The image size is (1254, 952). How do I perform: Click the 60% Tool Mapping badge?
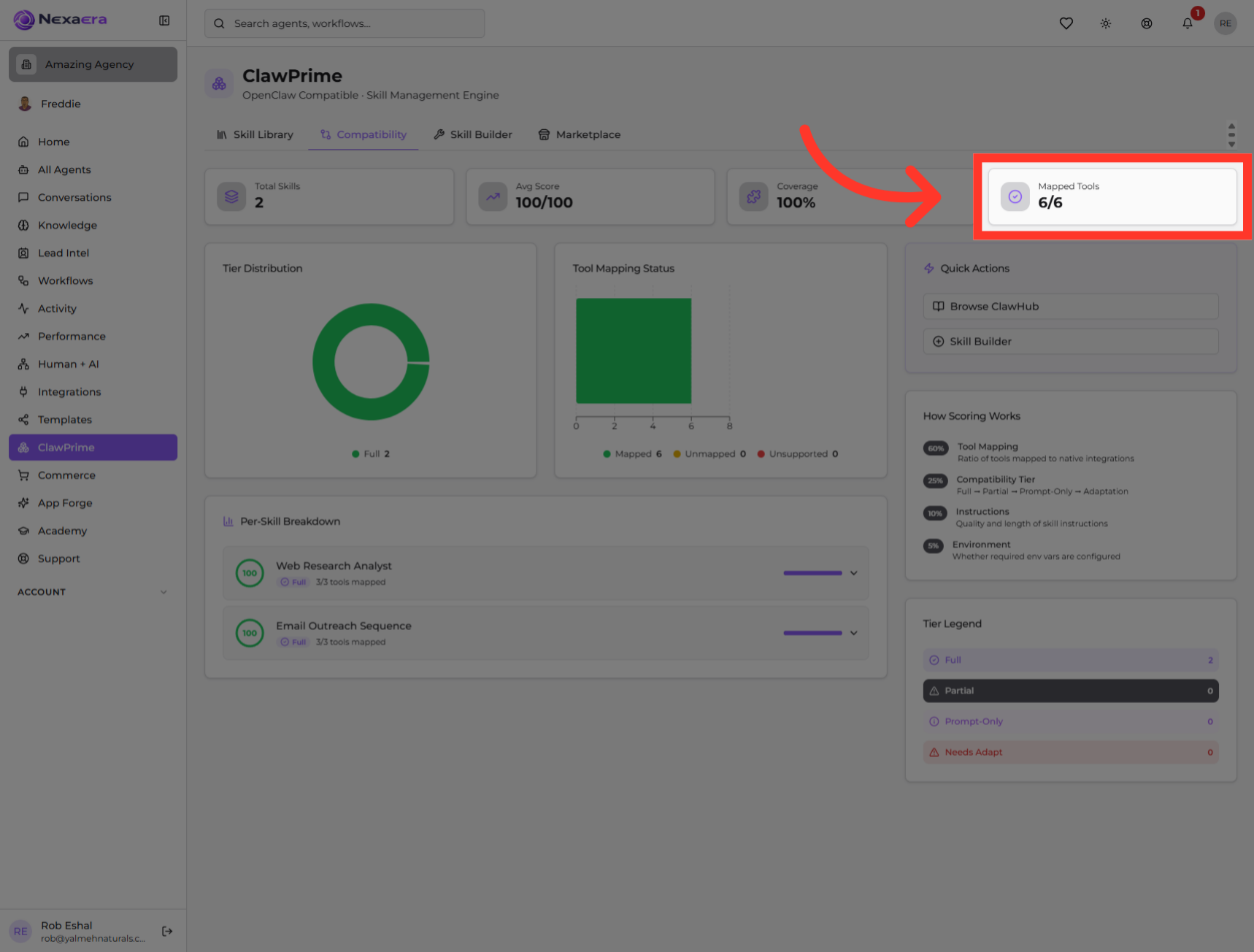coord(936,448)
